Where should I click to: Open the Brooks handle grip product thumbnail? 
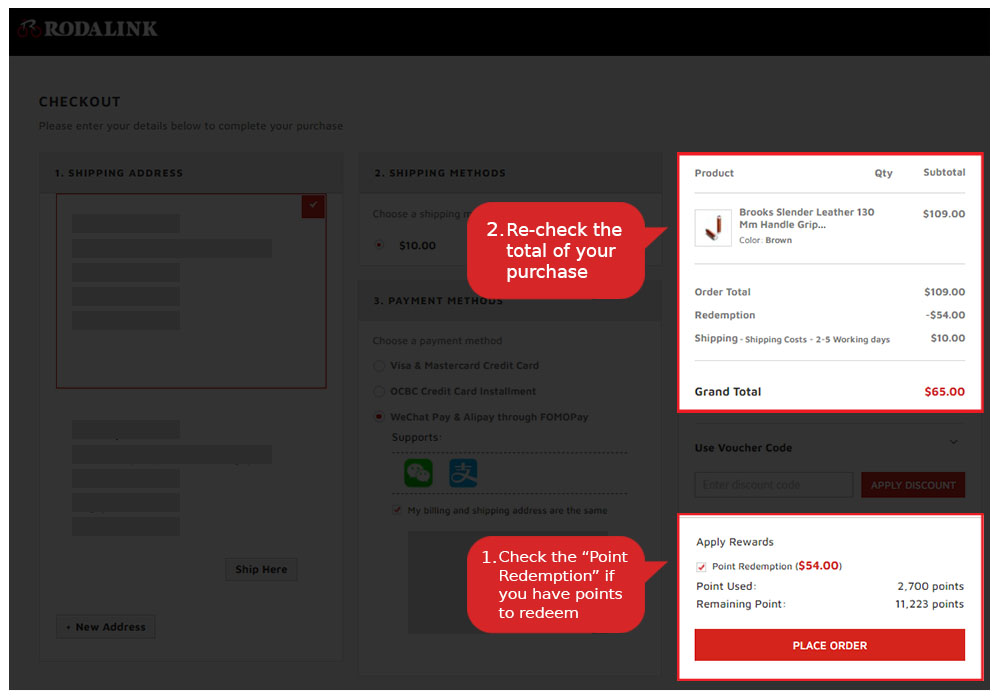pos(713,228)
